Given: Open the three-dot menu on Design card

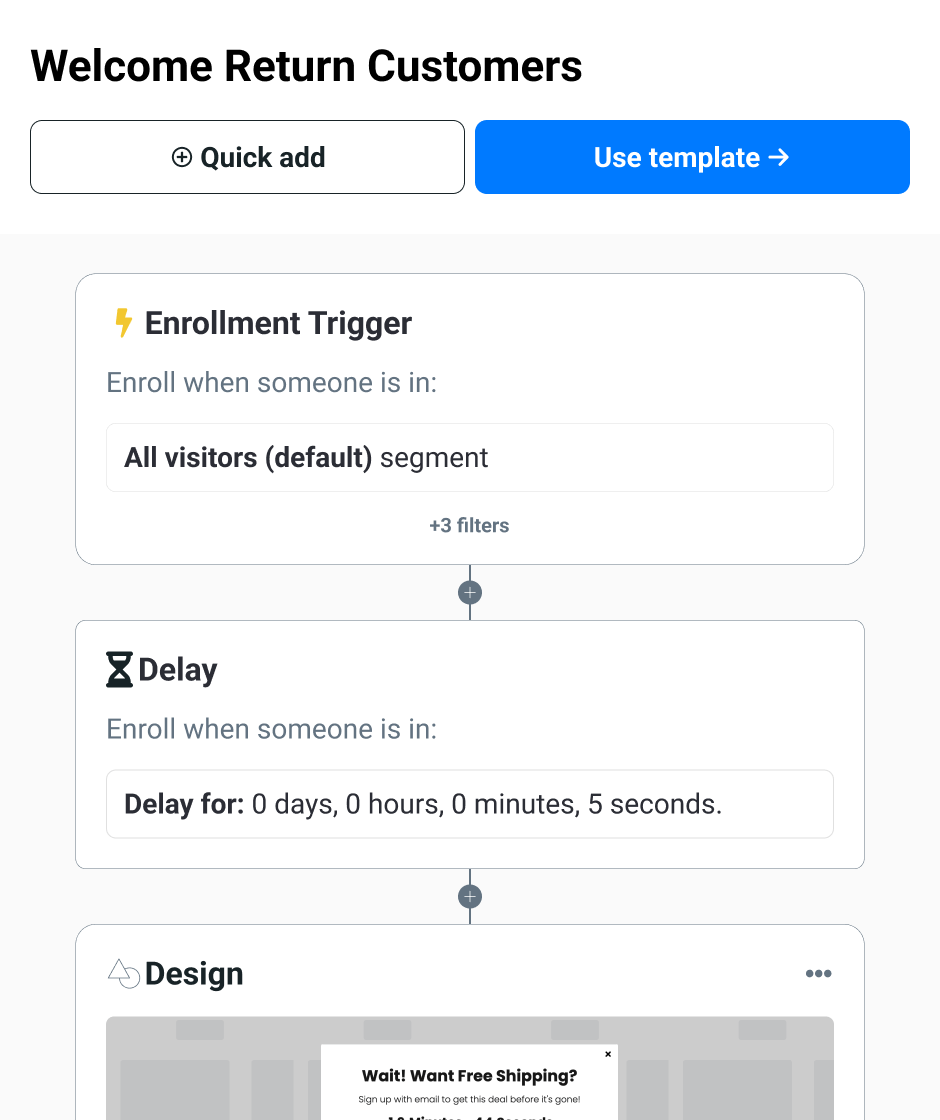Looking at the screenshot, I should 818,974.
